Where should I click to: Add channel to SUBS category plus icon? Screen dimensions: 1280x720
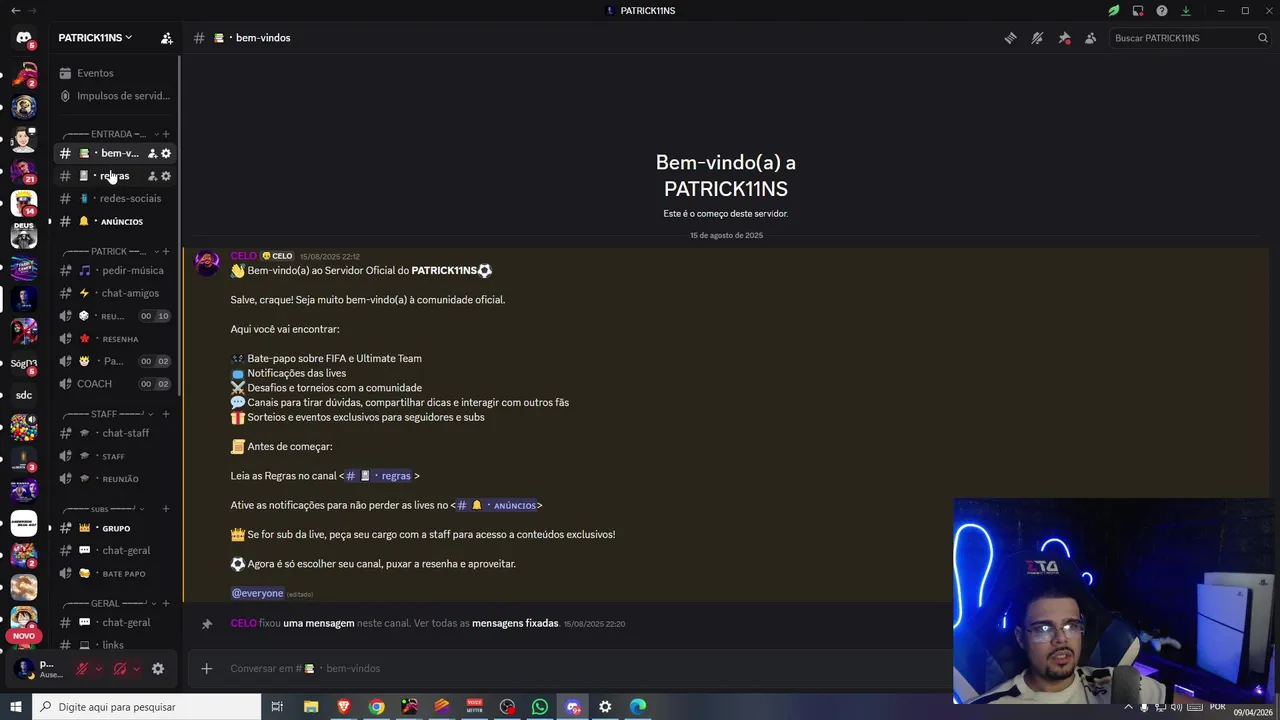coord(166,509)
